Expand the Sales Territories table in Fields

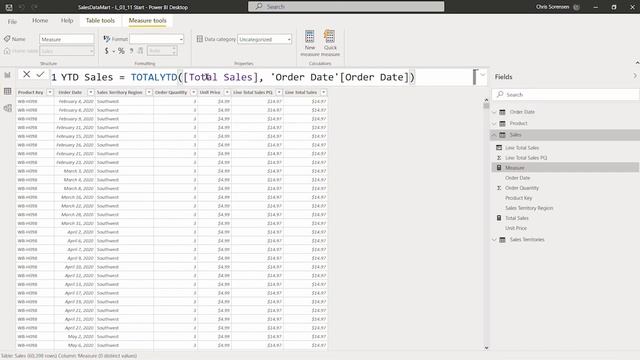pos(494,240)
